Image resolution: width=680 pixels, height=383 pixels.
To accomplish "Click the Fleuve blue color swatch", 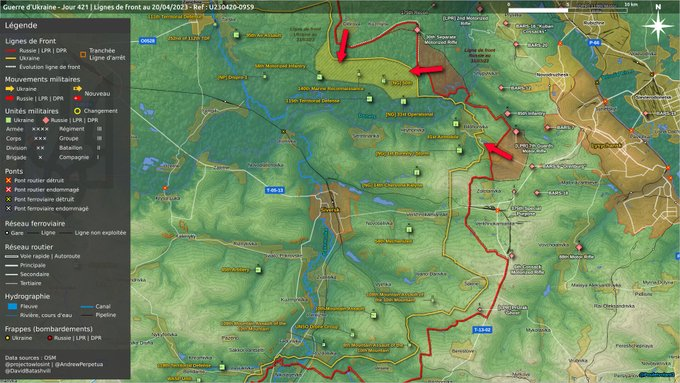I will coord(13,306).
